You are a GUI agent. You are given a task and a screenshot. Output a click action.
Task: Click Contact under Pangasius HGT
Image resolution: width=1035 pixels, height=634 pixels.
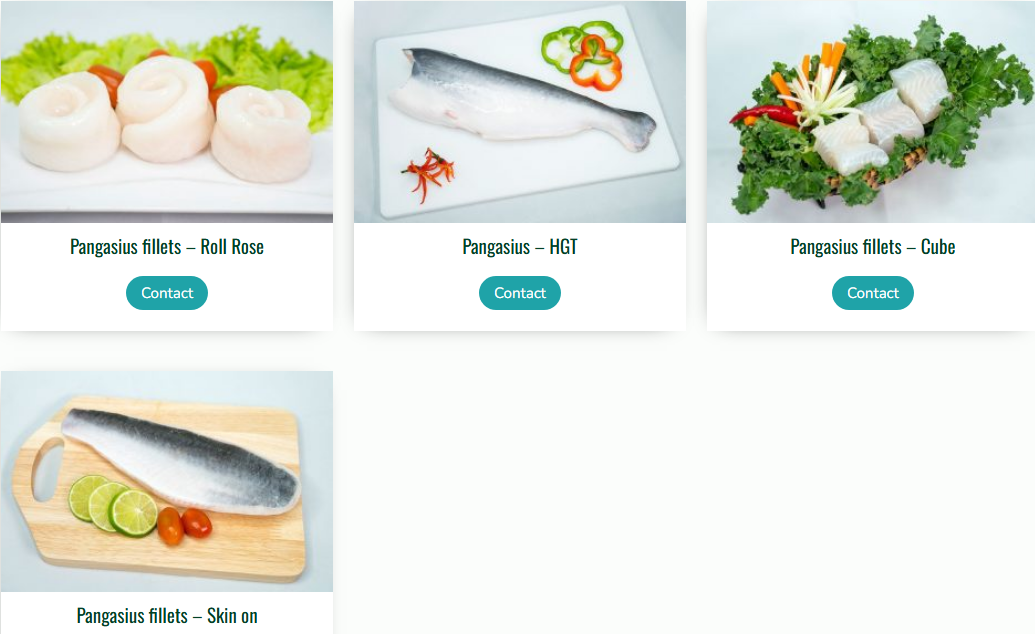click(519, 293)
